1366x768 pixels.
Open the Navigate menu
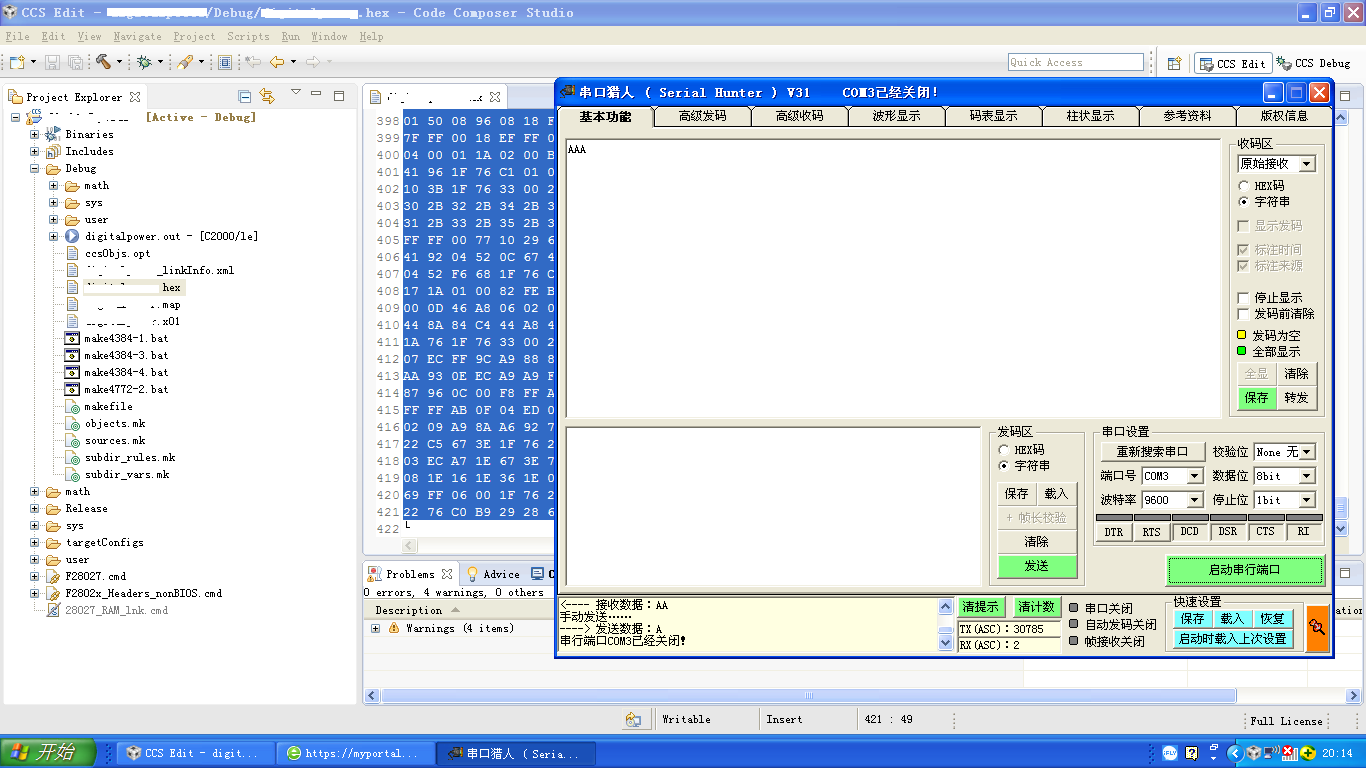[137, 36]
